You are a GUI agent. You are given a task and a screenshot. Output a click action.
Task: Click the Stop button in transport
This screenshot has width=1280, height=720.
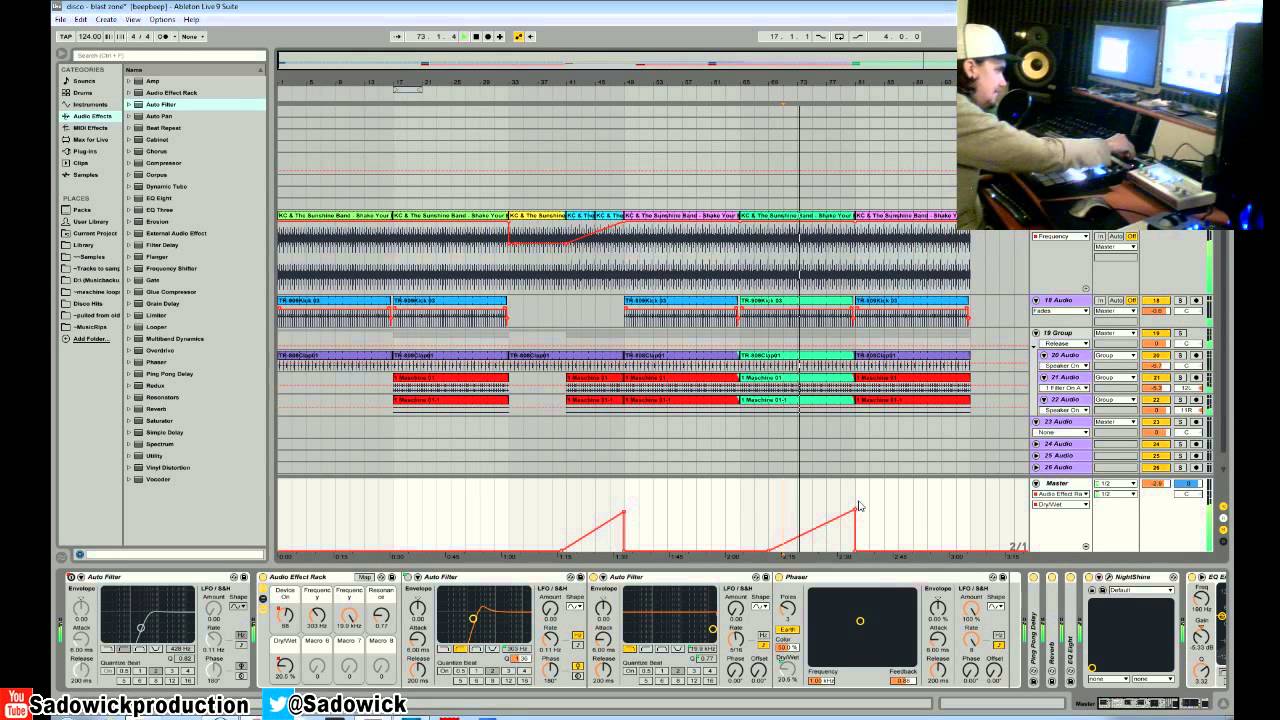click(476, 36)
